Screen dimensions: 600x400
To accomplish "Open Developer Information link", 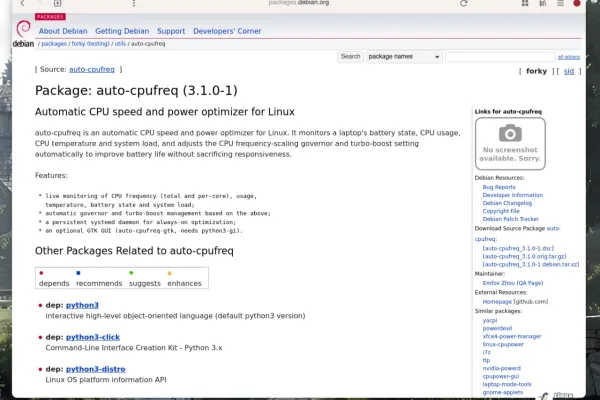I will (x=513, y=195).
